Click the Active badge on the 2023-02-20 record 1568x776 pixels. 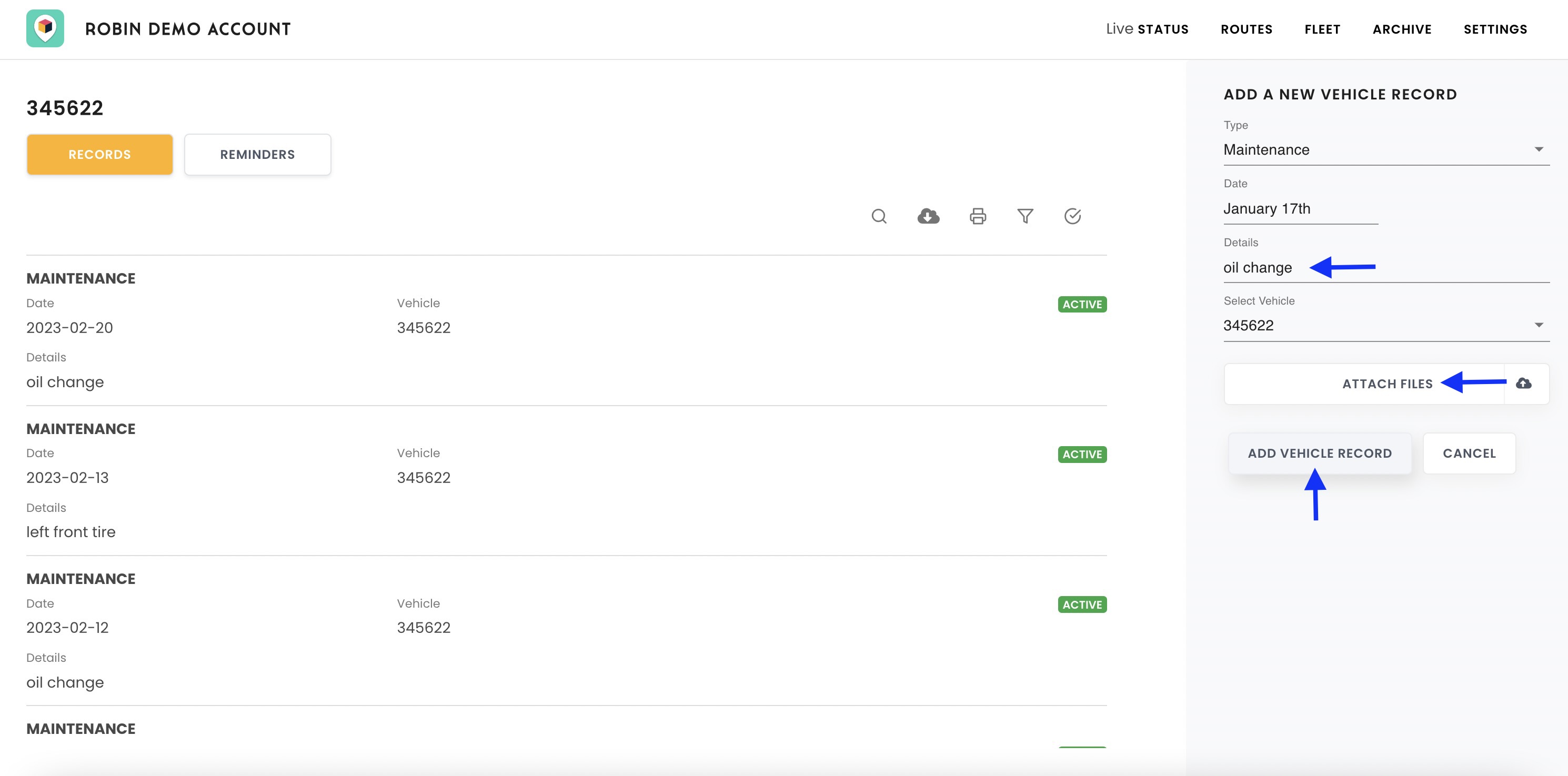pyautogui.click(x=1082, y=304)
